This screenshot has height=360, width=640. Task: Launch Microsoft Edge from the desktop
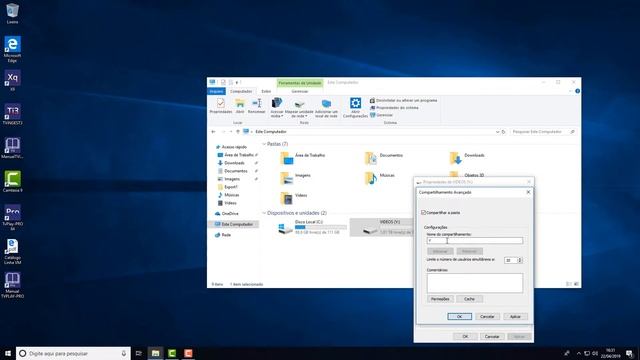(x=12, y=49)
